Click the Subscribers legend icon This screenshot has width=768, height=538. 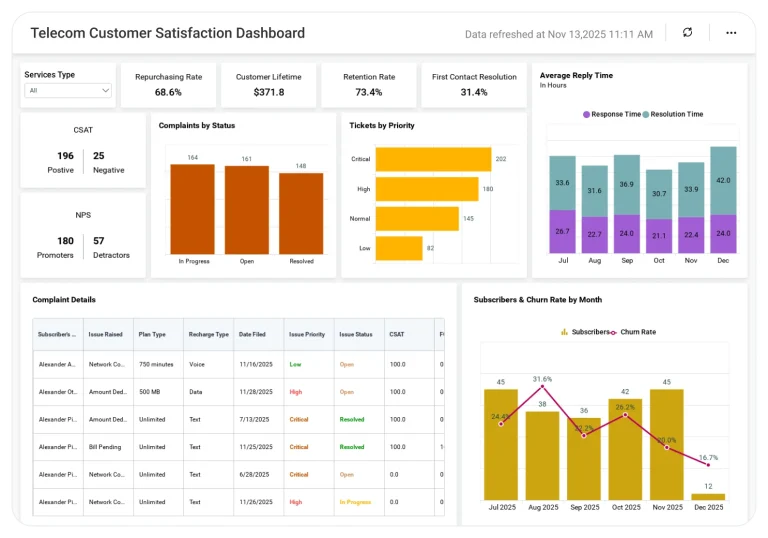pos(564,332)
